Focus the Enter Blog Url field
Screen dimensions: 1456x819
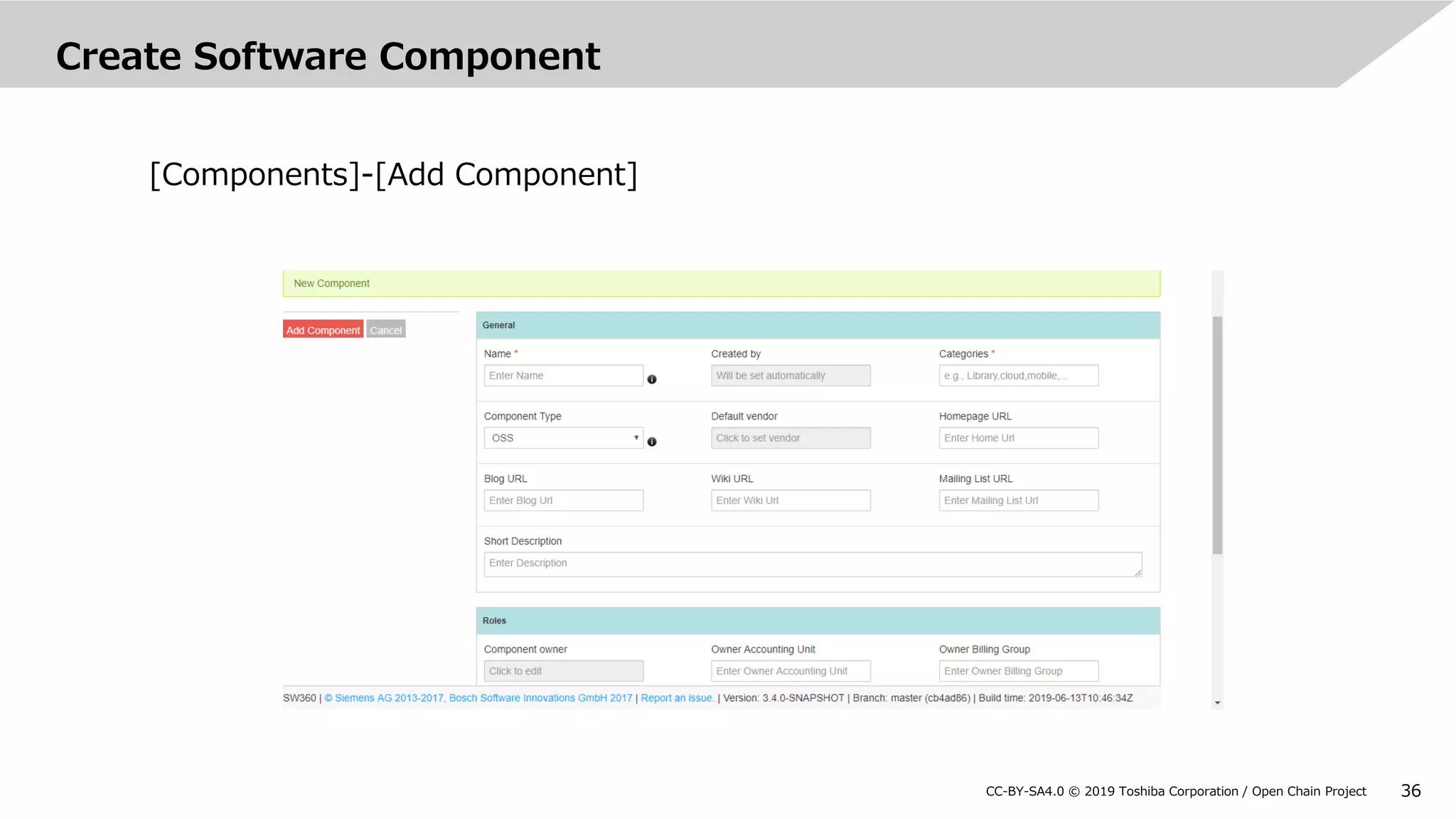[x=564, y=500]
